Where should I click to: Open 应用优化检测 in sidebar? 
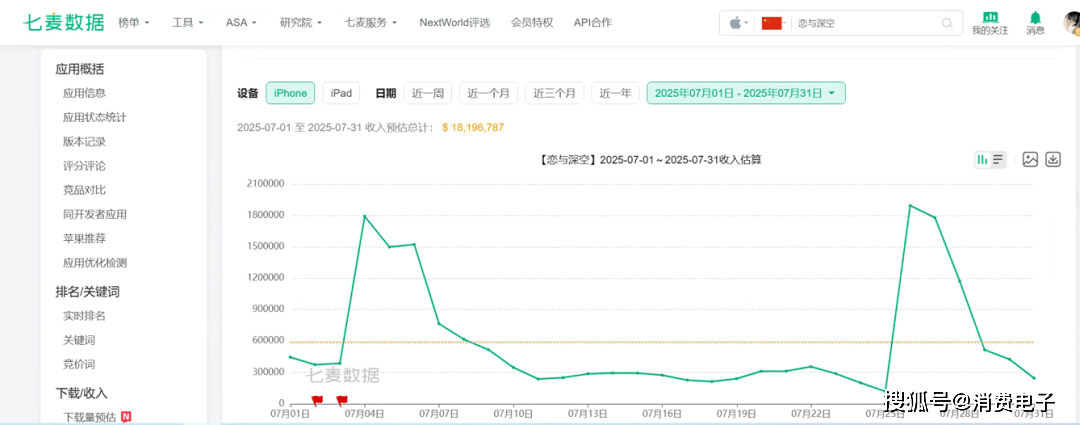95,262
